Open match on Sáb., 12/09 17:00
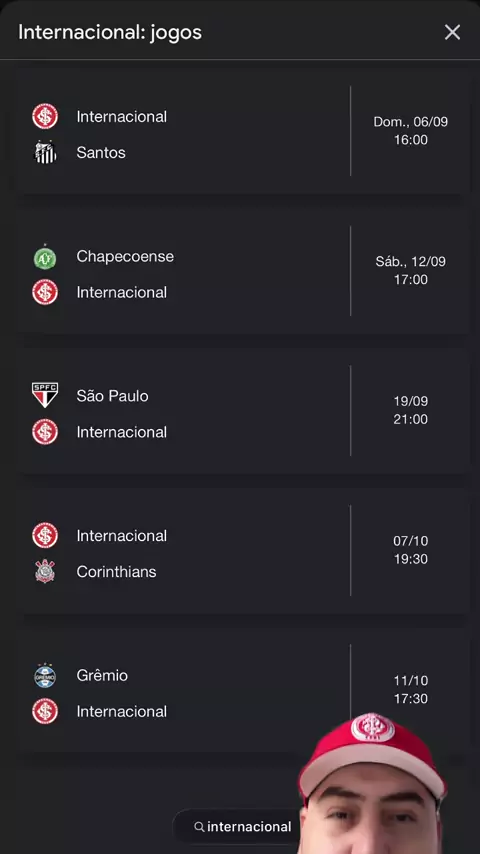This screenshot has width=480, height=854. click(x=243, y=271)
